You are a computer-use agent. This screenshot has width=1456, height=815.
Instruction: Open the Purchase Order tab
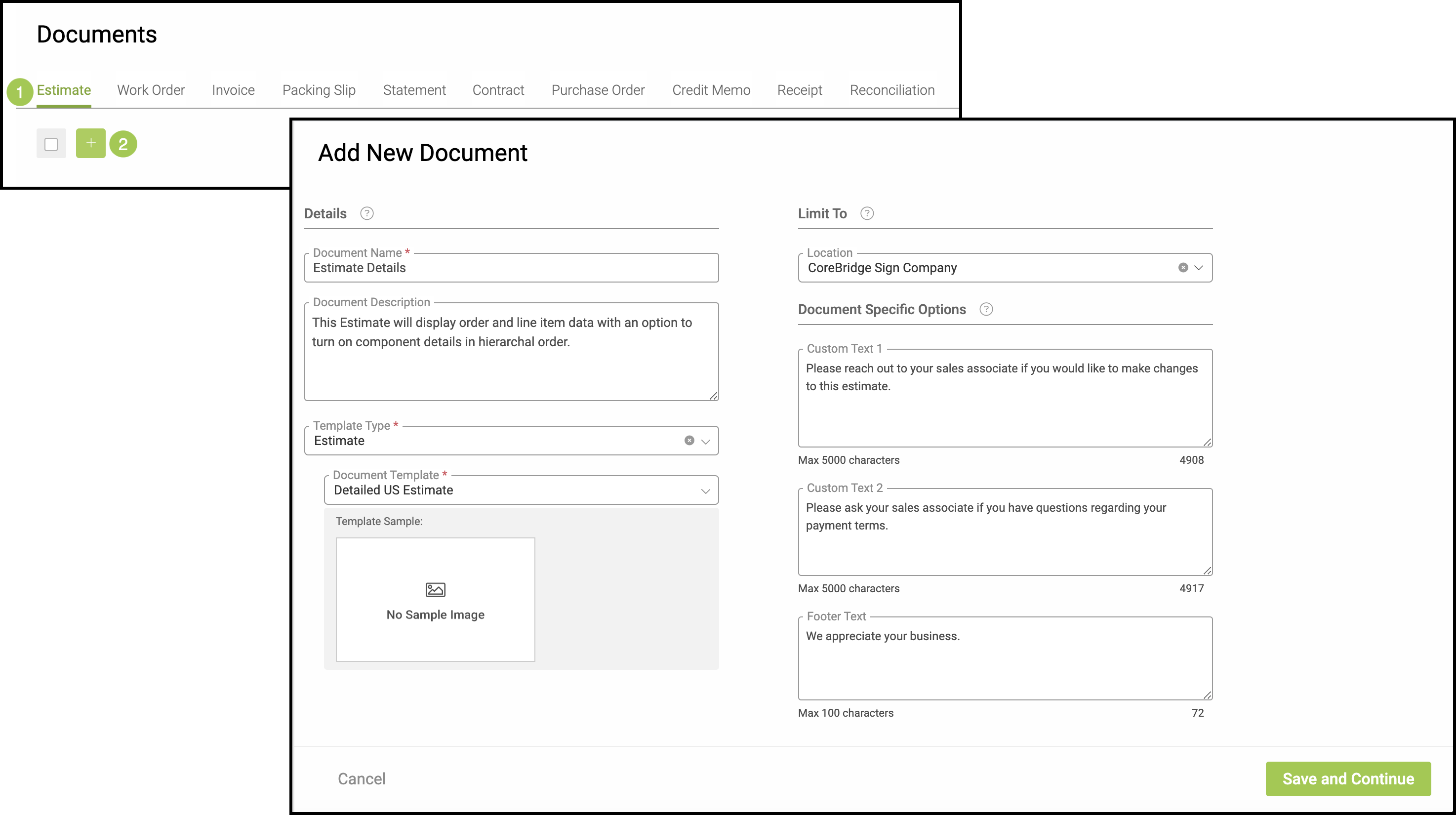pos(598,90)
